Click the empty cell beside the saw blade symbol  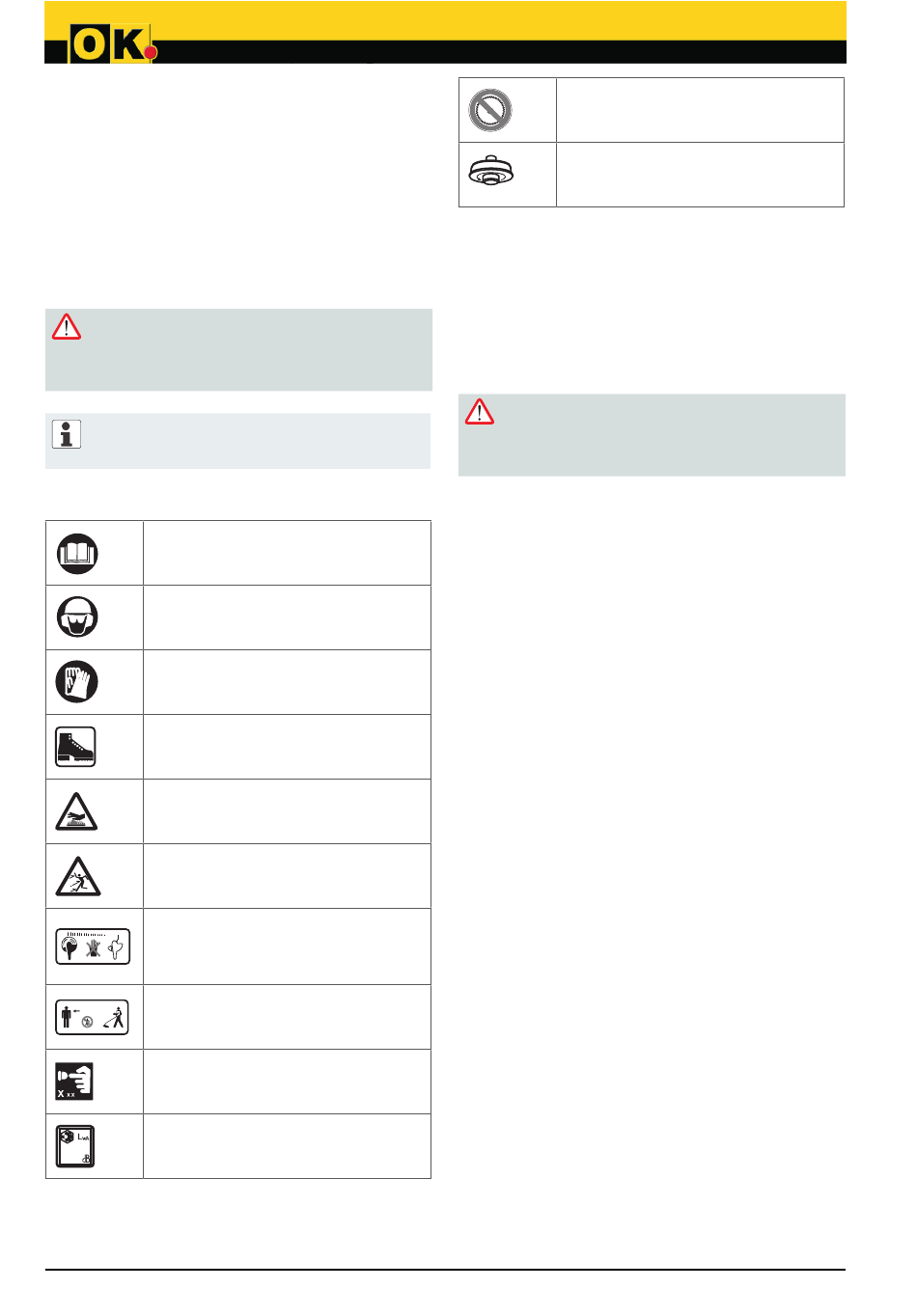click(x=700, y=110)
